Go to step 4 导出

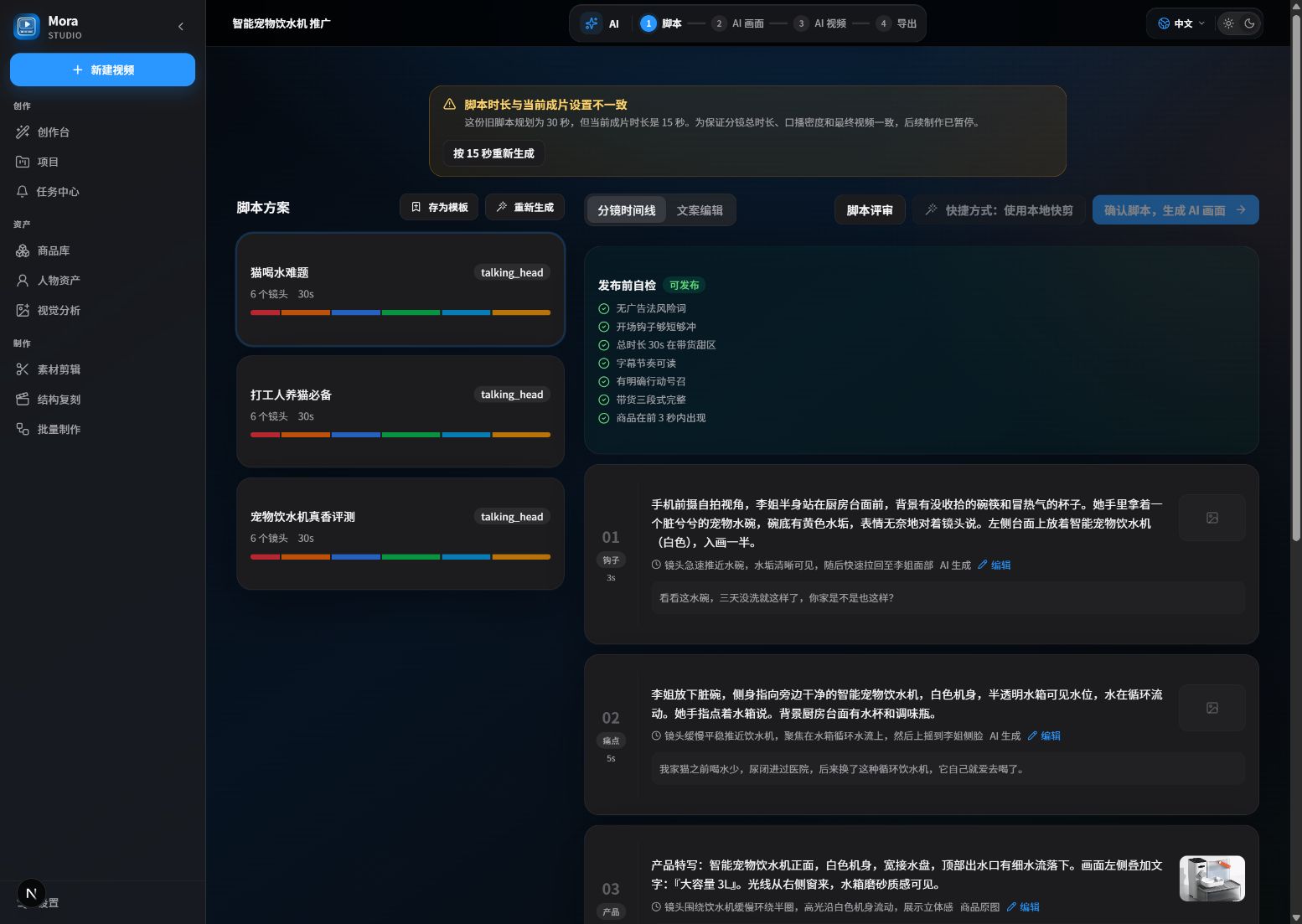pyautogui.click(x=896, y=23)
